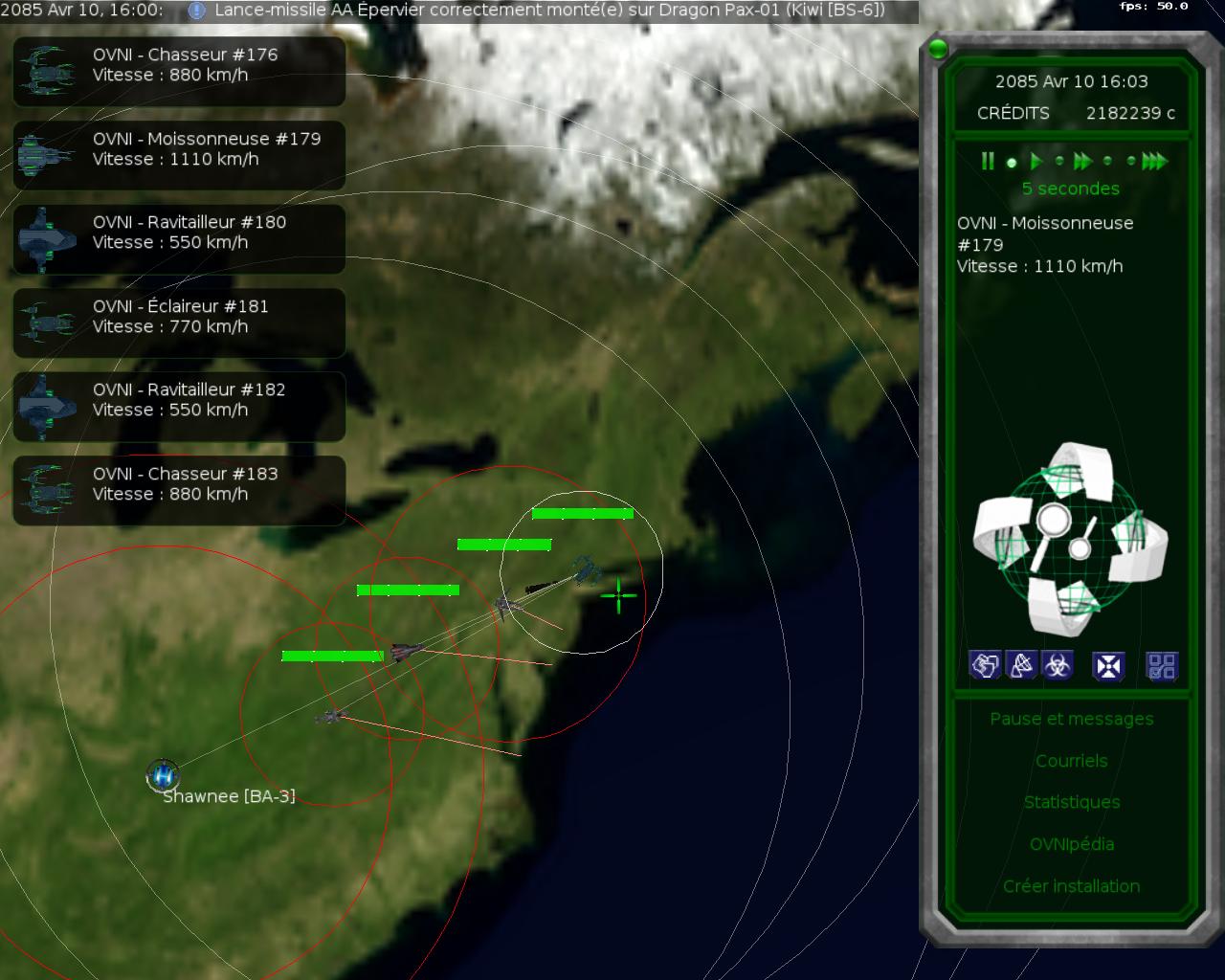Click Créer installation
This screenshot has width=1225, height=980.
click(x=1072, y=886)
